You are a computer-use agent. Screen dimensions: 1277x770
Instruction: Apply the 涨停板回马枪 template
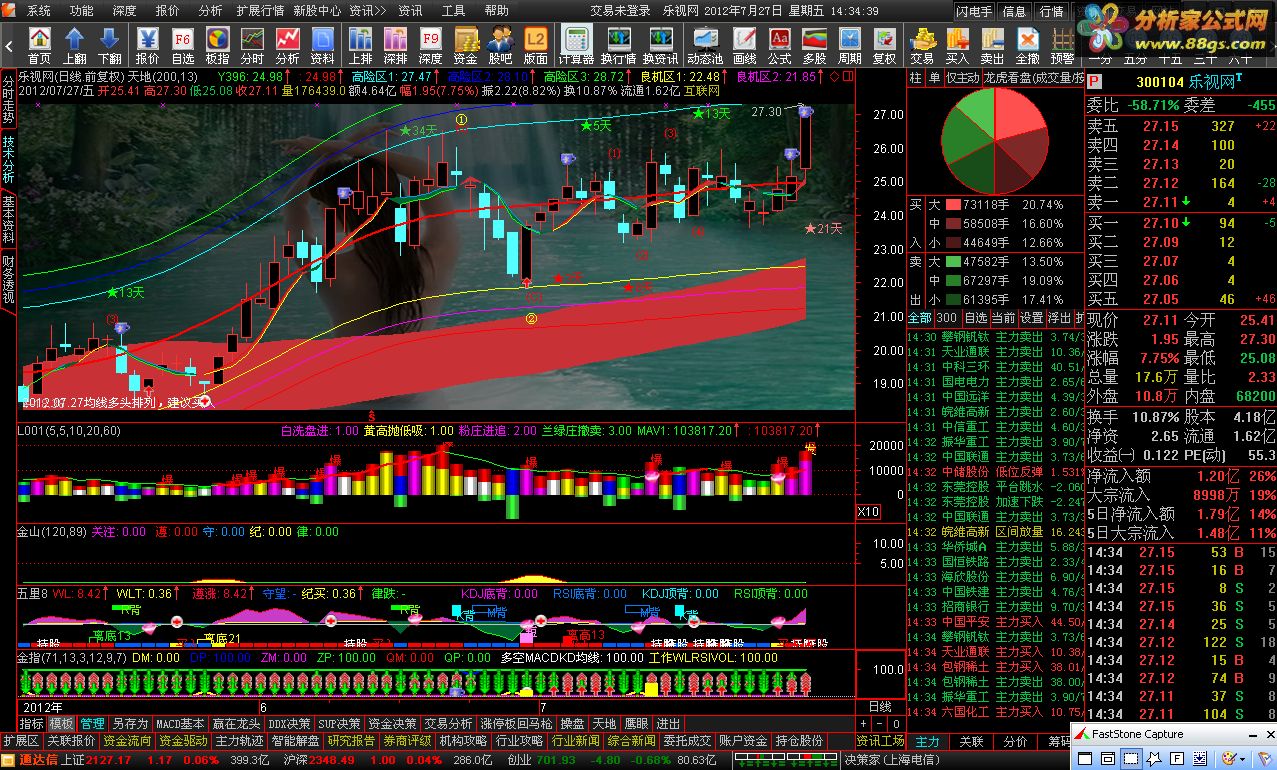point(517,723)
